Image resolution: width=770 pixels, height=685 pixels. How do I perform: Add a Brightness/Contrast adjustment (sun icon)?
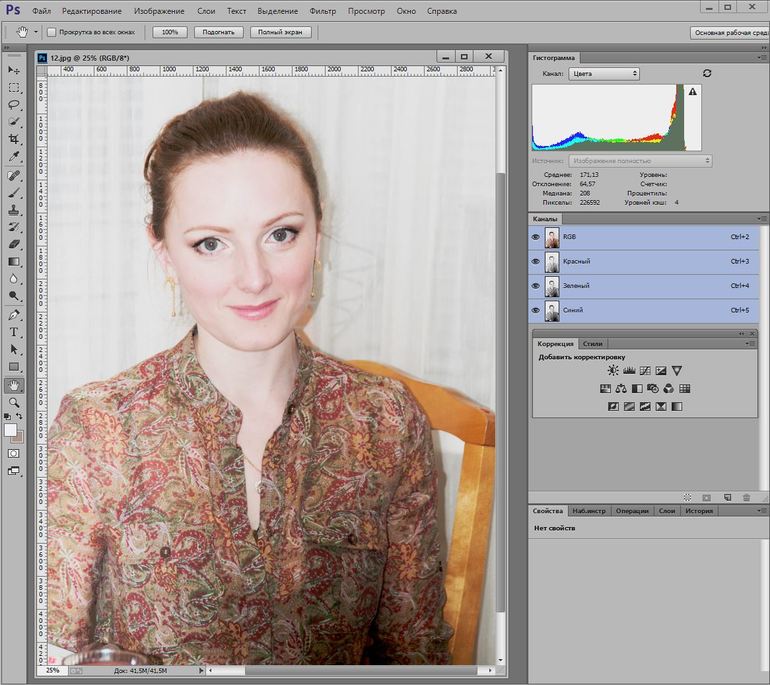pyautogui.click(x=612, y=371)
